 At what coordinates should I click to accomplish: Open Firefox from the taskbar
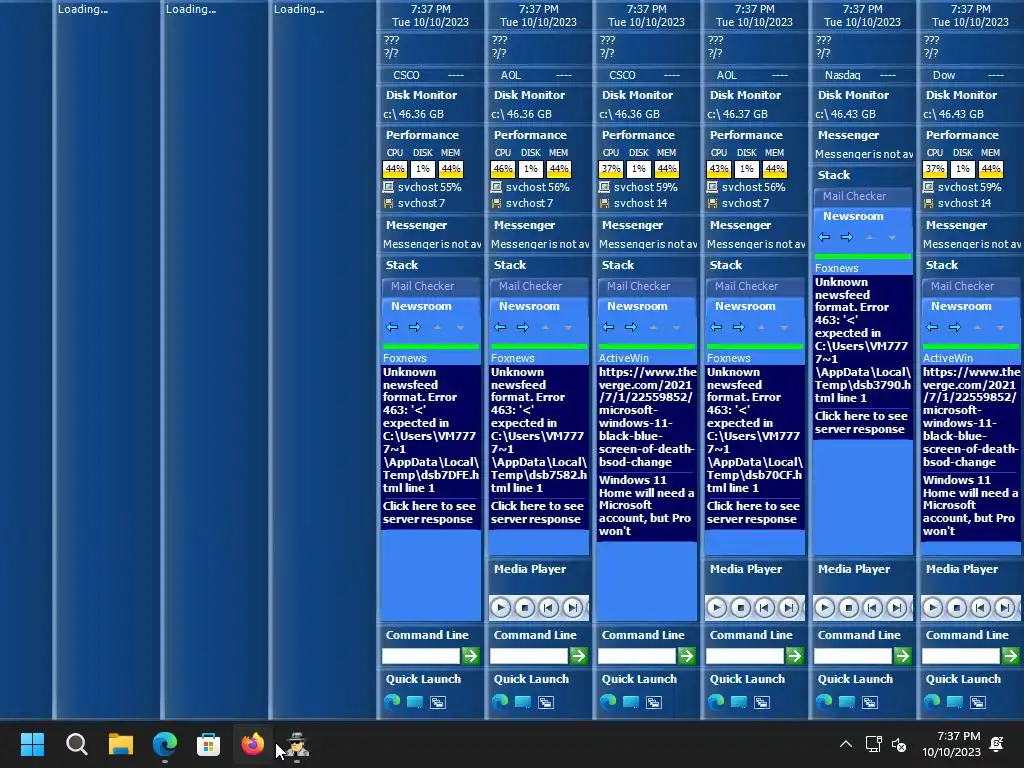coord(253,744)
